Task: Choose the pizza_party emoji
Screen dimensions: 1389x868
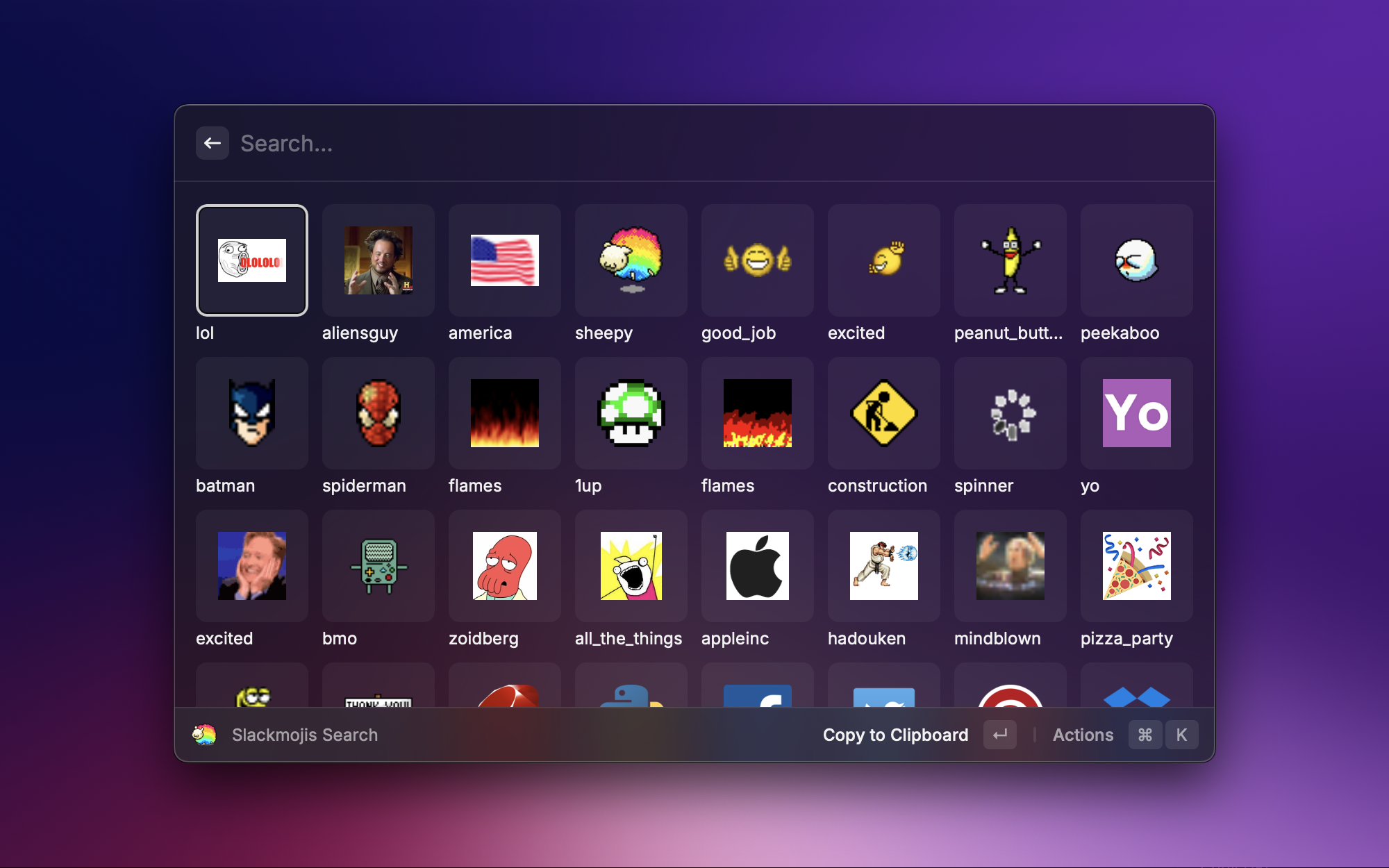Action: coord(1137,566)
